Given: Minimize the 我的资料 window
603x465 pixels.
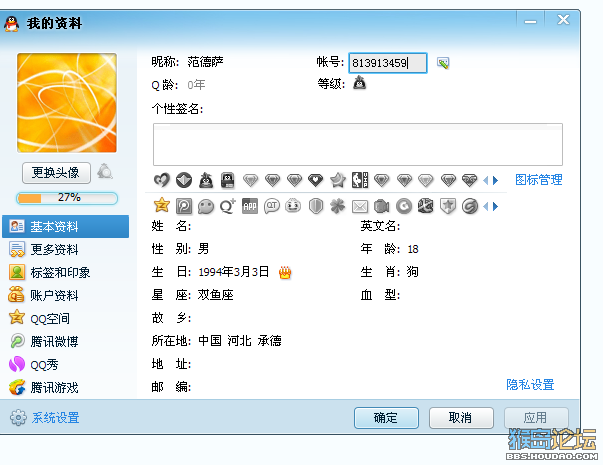Looking at the screenshot, I should [530, 20].
